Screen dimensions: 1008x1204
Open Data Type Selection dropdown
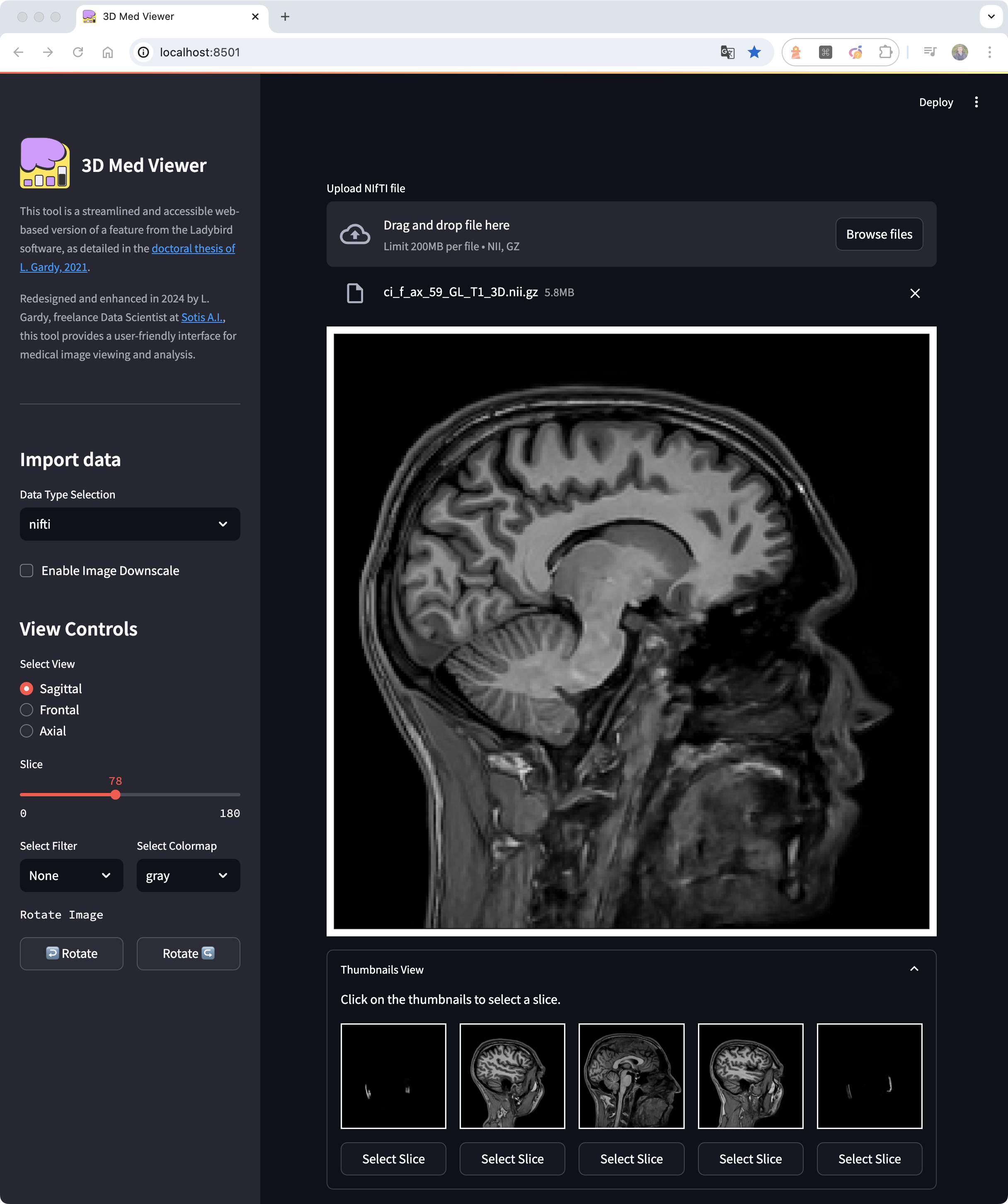point(130,524)
